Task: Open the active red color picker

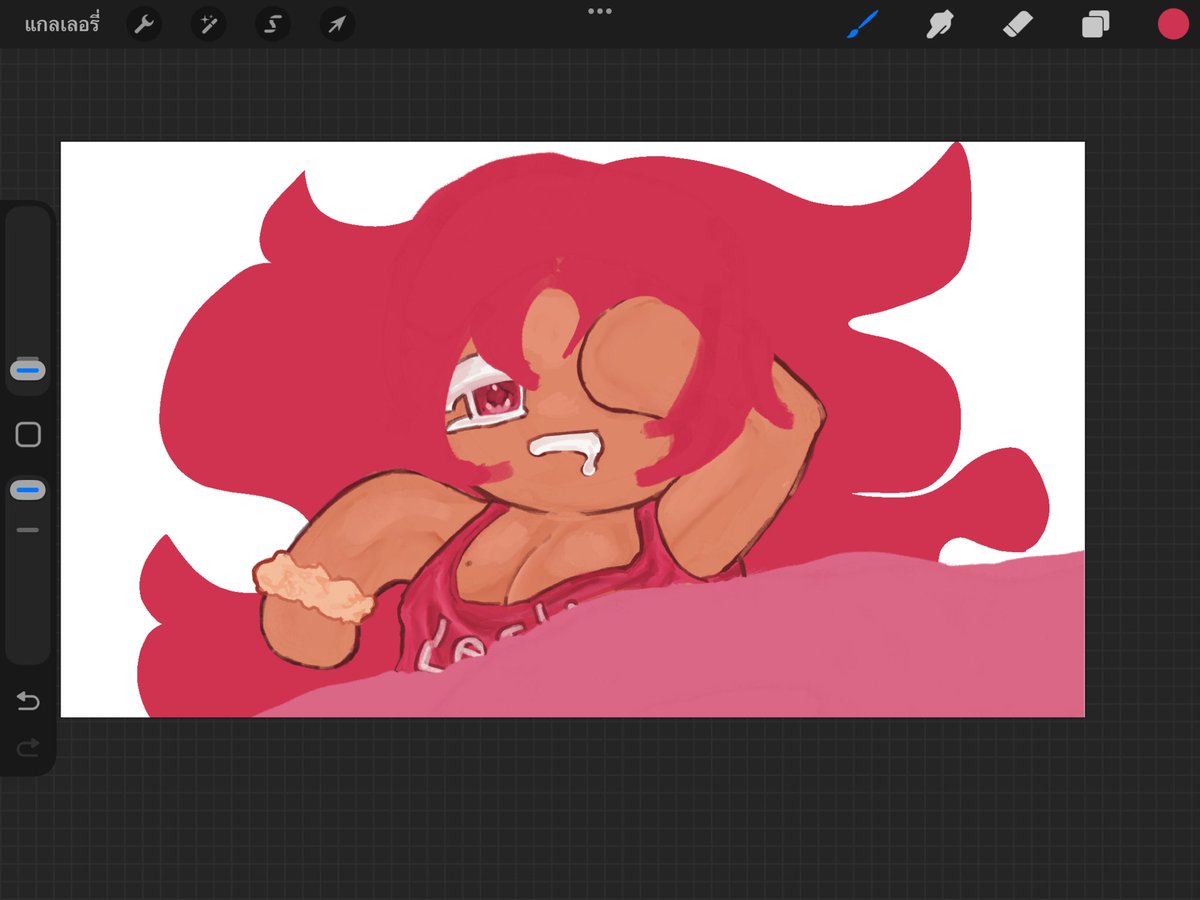Action: (x=1173, y=24)
